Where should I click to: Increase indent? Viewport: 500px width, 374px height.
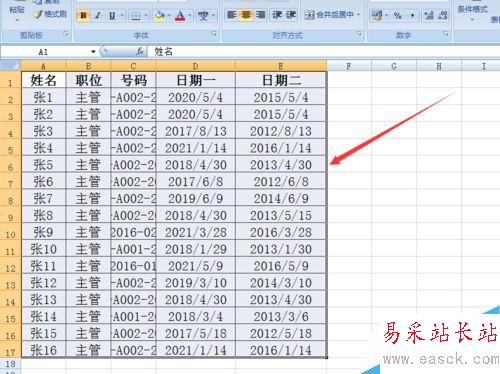291,15
